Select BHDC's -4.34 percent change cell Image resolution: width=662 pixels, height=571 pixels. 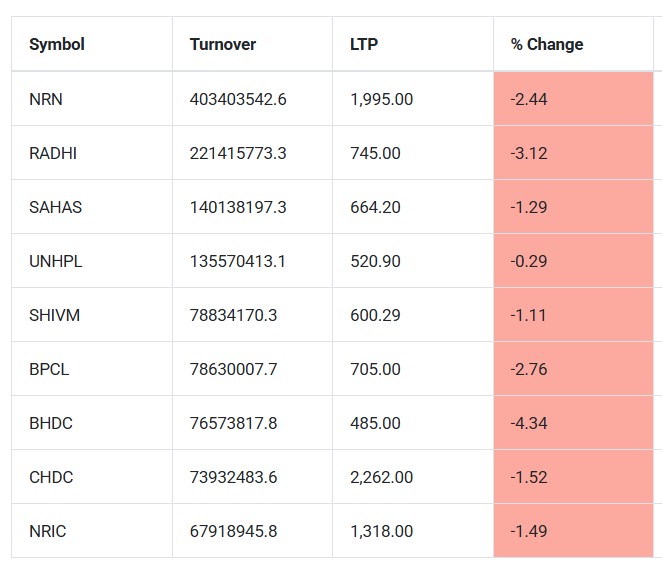click(529, 423)
